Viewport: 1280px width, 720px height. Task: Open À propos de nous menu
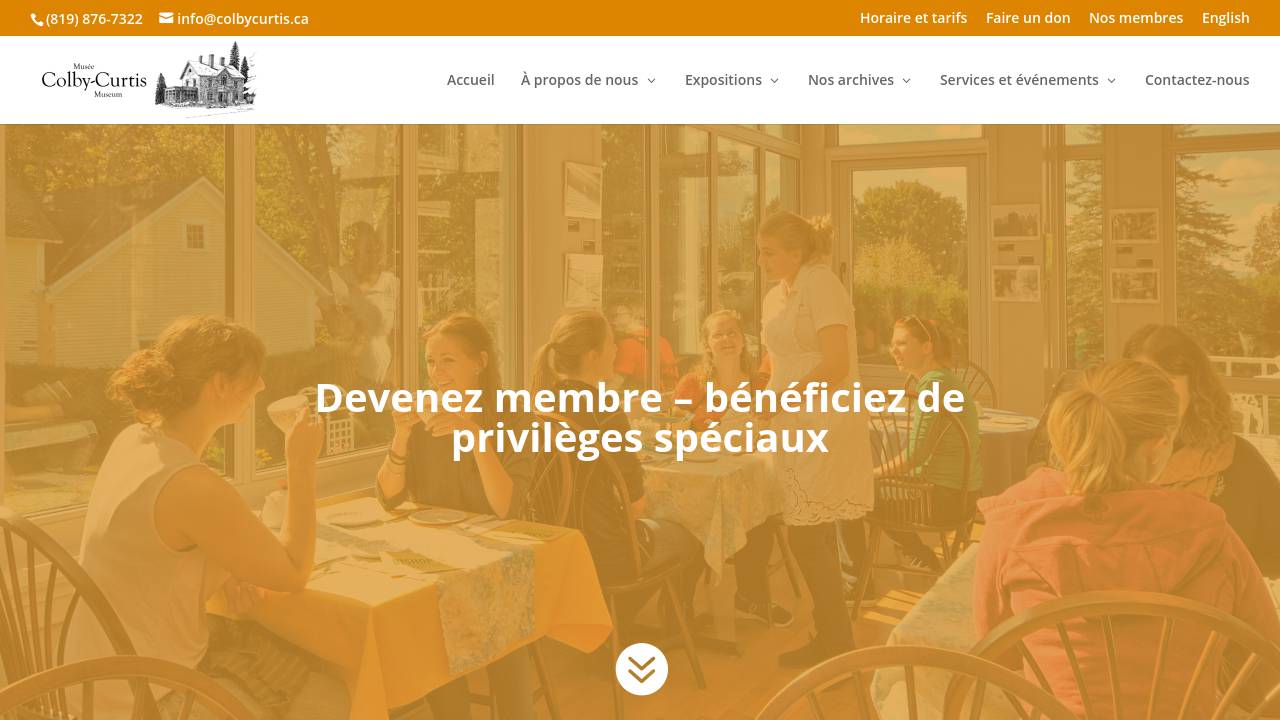point(579,80)
